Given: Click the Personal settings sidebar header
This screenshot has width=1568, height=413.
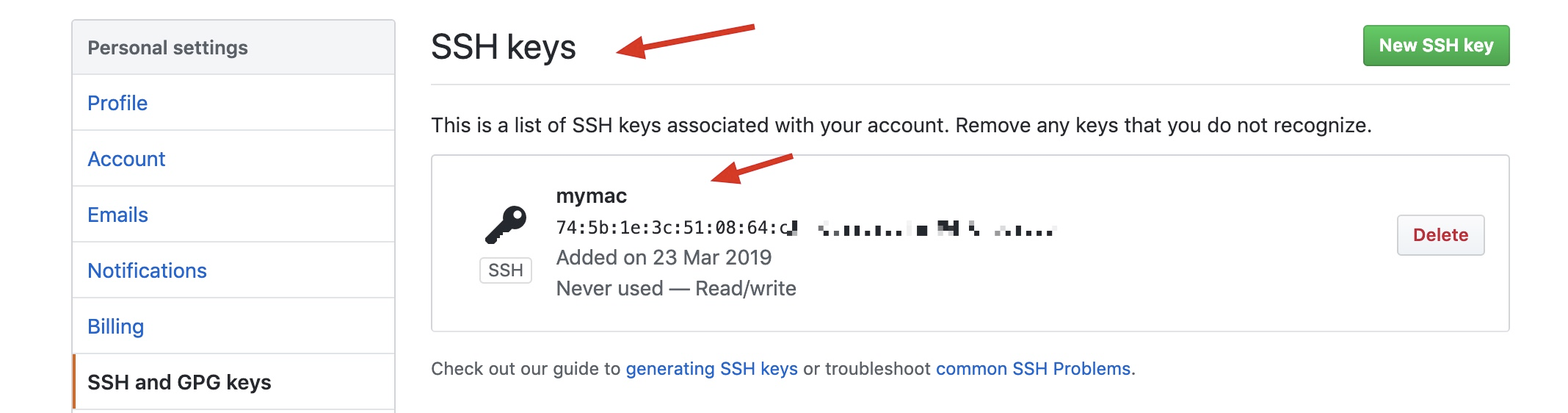Looking at the screenshot, I should 167,48.
